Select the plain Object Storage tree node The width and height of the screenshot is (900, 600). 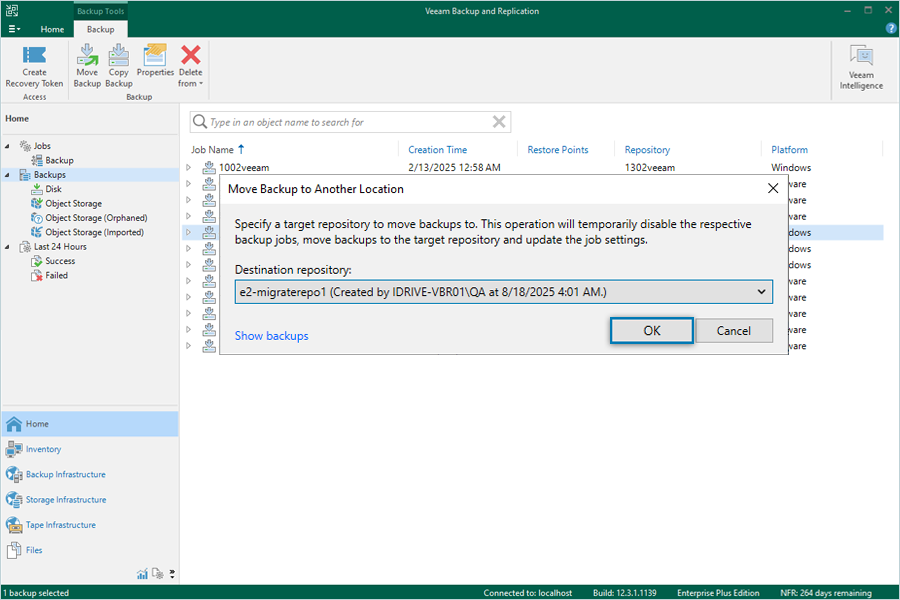(73, 203)
